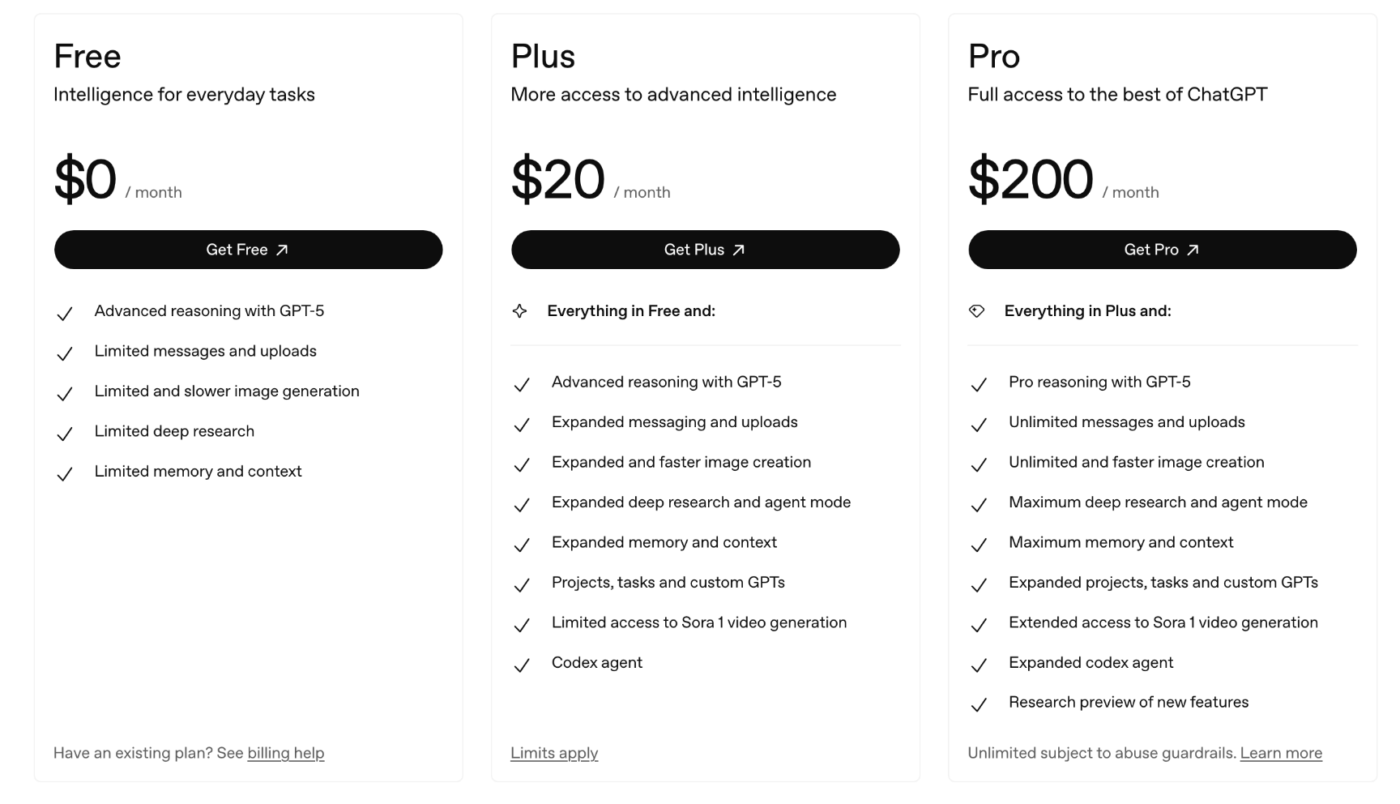Click the checkmark beside Limited deep research
1400x804 pixels.
click(x=64, y=434)
